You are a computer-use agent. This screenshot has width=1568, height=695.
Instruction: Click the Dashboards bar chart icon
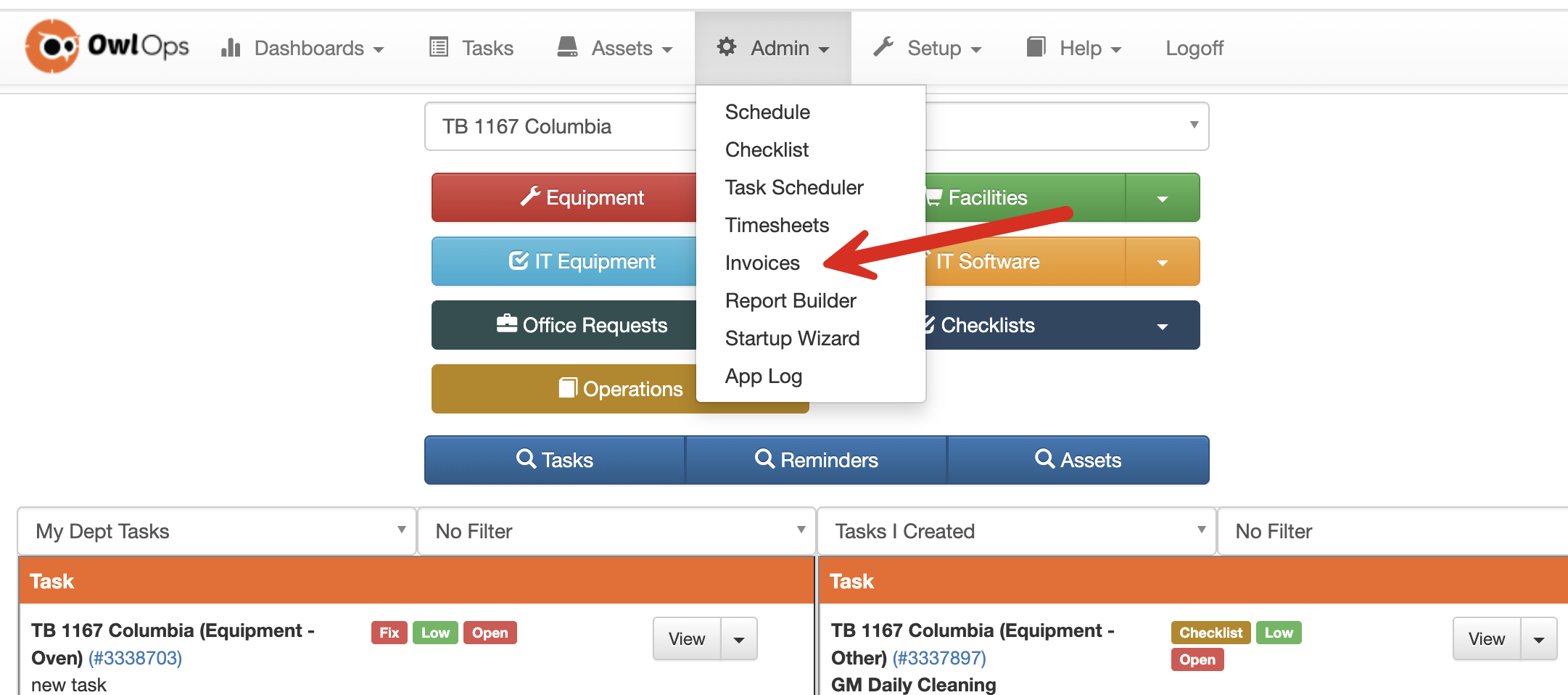(231, 48)
